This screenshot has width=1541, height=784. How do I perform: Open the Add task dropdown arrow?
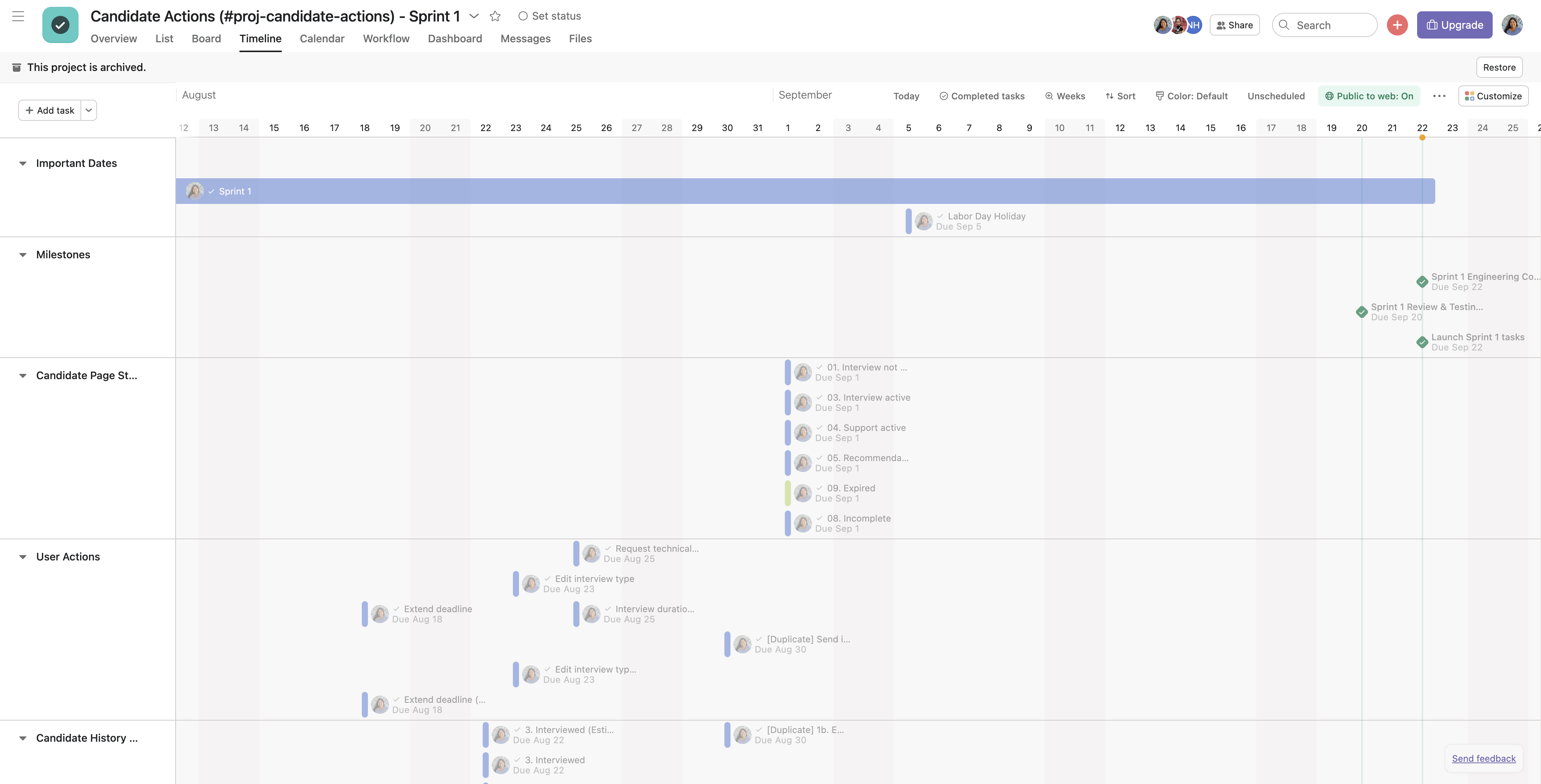click(88, 111)
